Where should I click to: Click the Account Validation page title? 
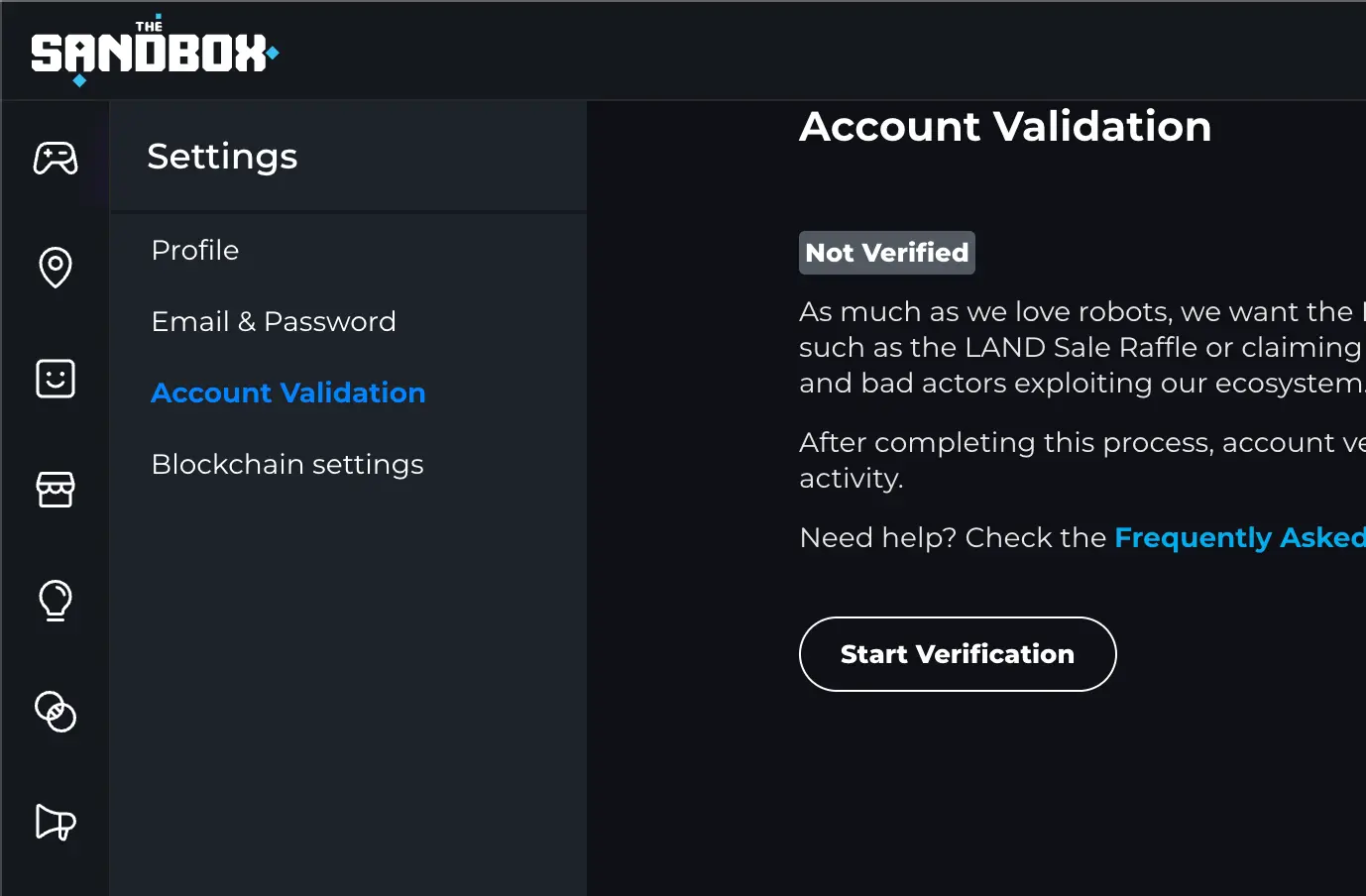click(1005, 127)
